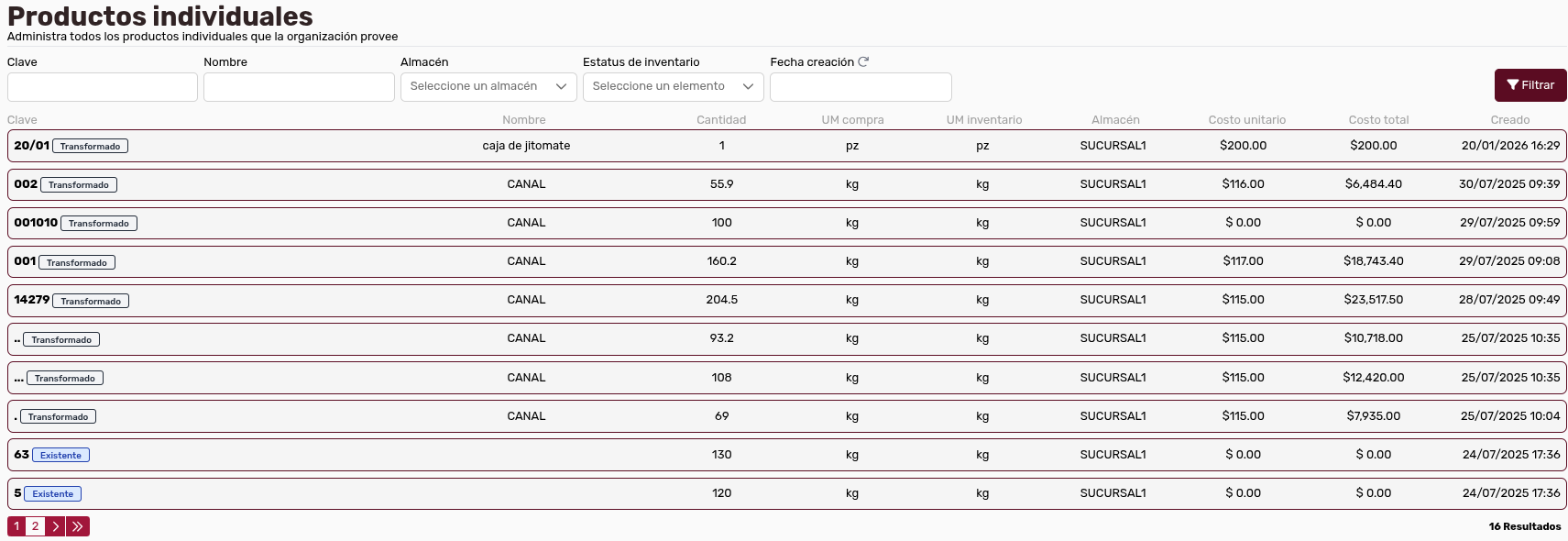Open the Almacén warehouse dropdown
This screenshot has width=1568, height=541.
coord(488,86)
